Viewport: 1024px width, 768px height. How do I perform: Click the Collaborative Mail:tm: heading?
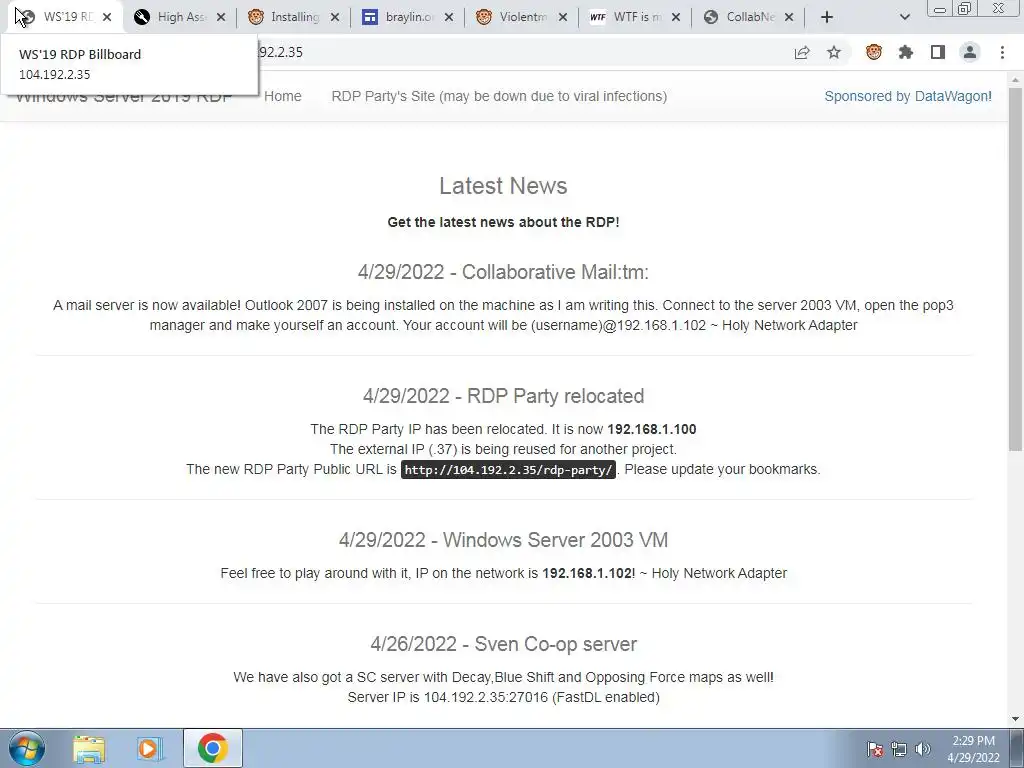click(x=503, y=272)
